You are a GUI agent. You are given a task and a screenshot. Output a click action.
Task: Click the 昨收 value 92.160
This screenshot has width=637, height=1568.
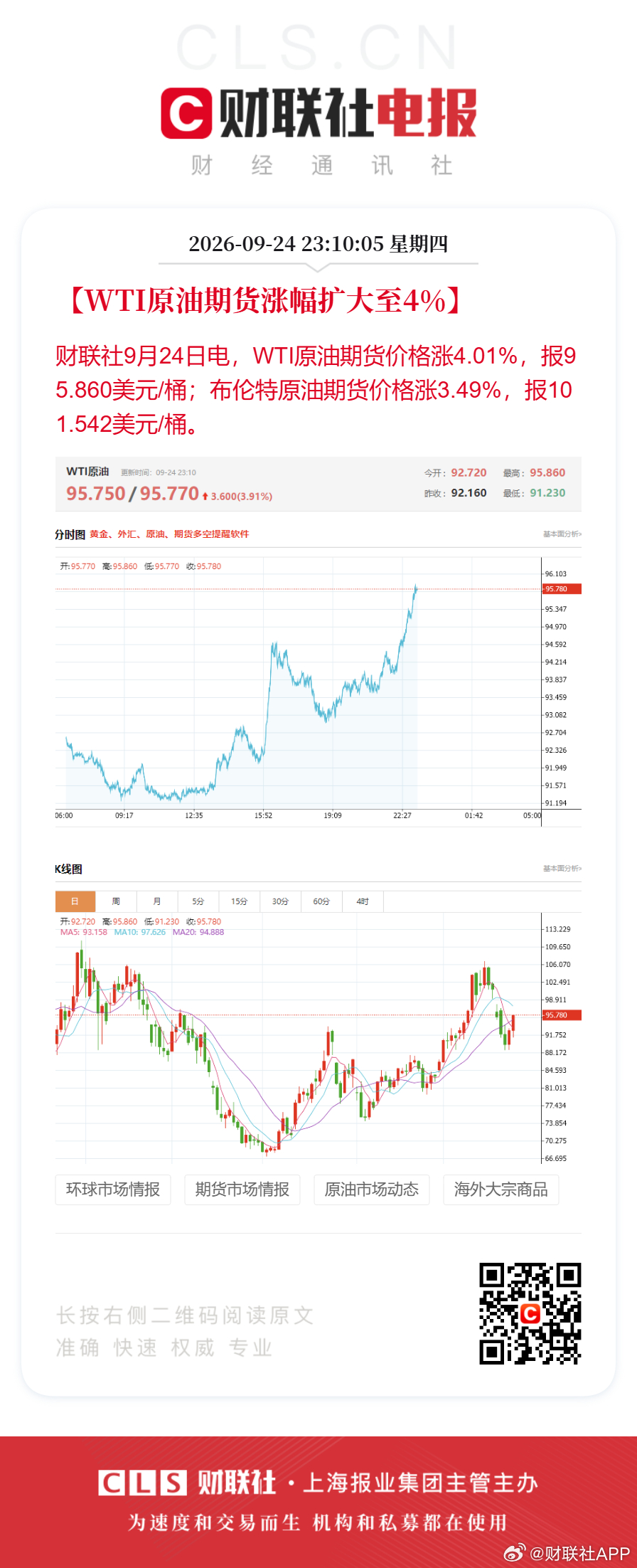[x=469, y=493]
